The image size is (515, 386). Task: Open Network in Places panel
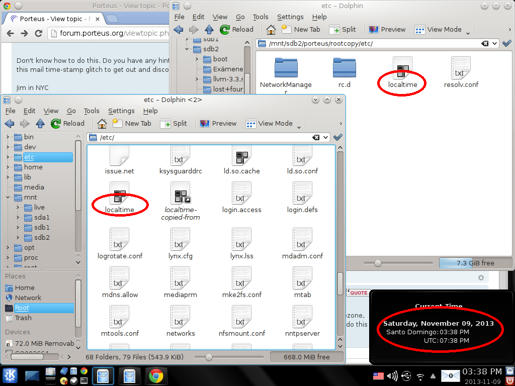tap(23, 298)
